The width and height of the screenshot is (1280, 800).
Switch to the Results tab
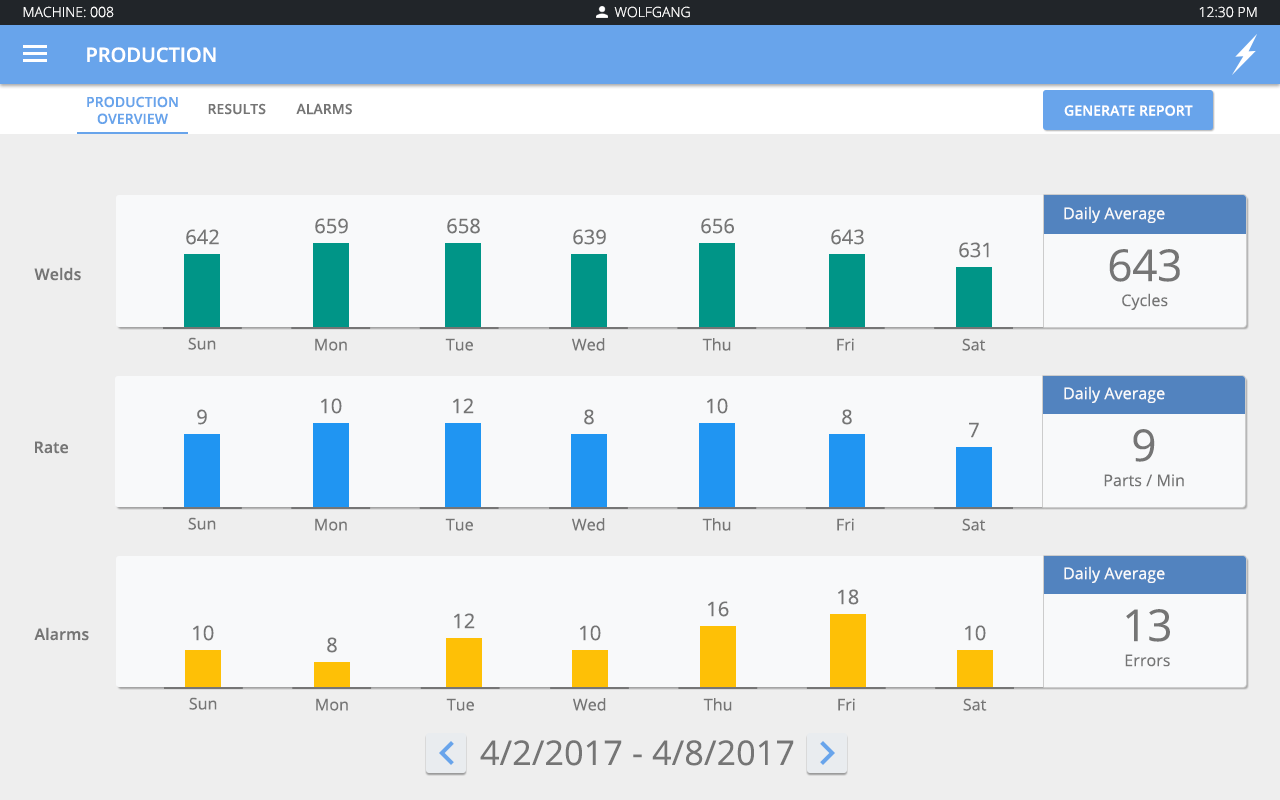click(236, 109)
